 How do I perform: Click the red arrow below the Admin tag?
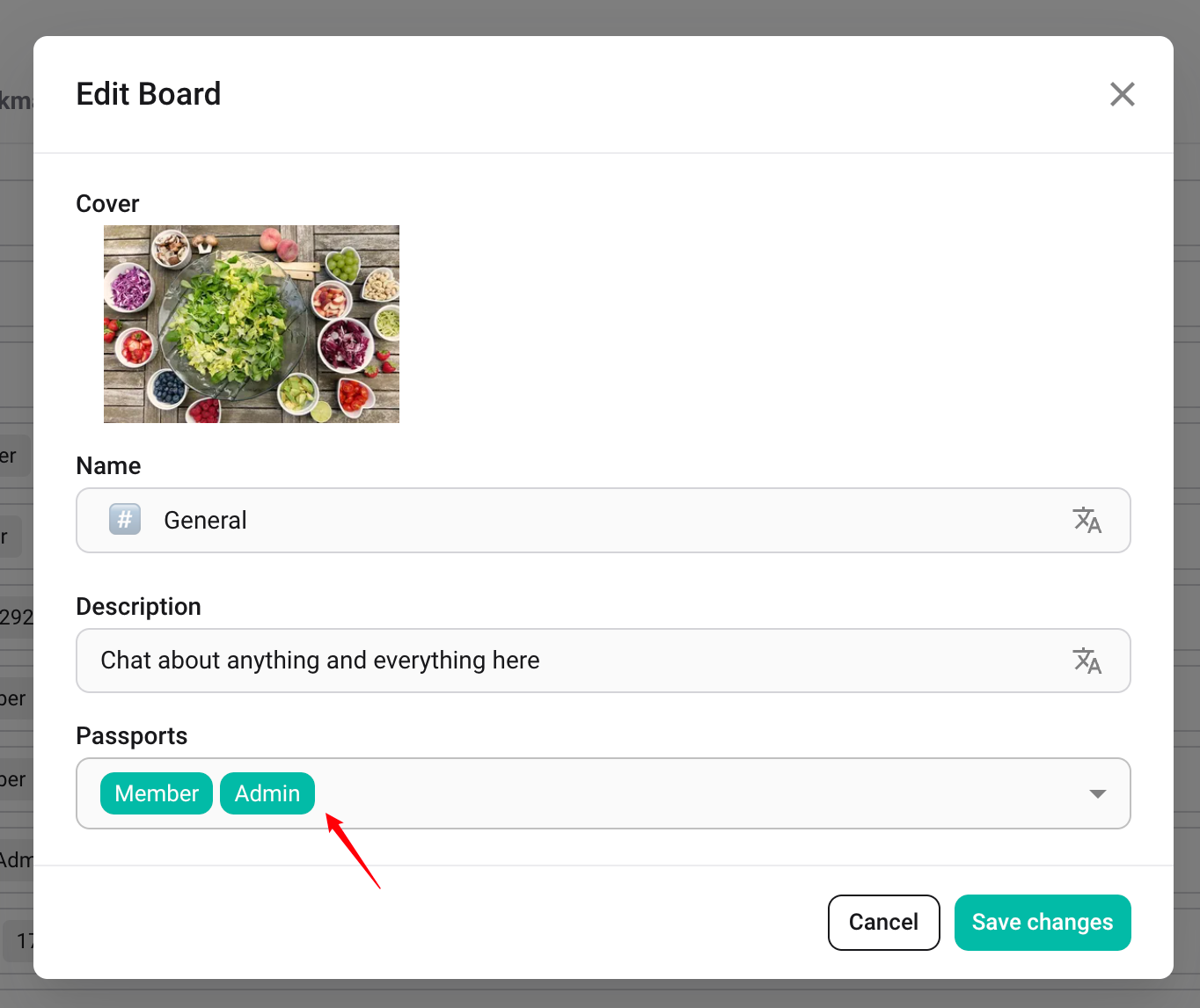click(353, 851)
